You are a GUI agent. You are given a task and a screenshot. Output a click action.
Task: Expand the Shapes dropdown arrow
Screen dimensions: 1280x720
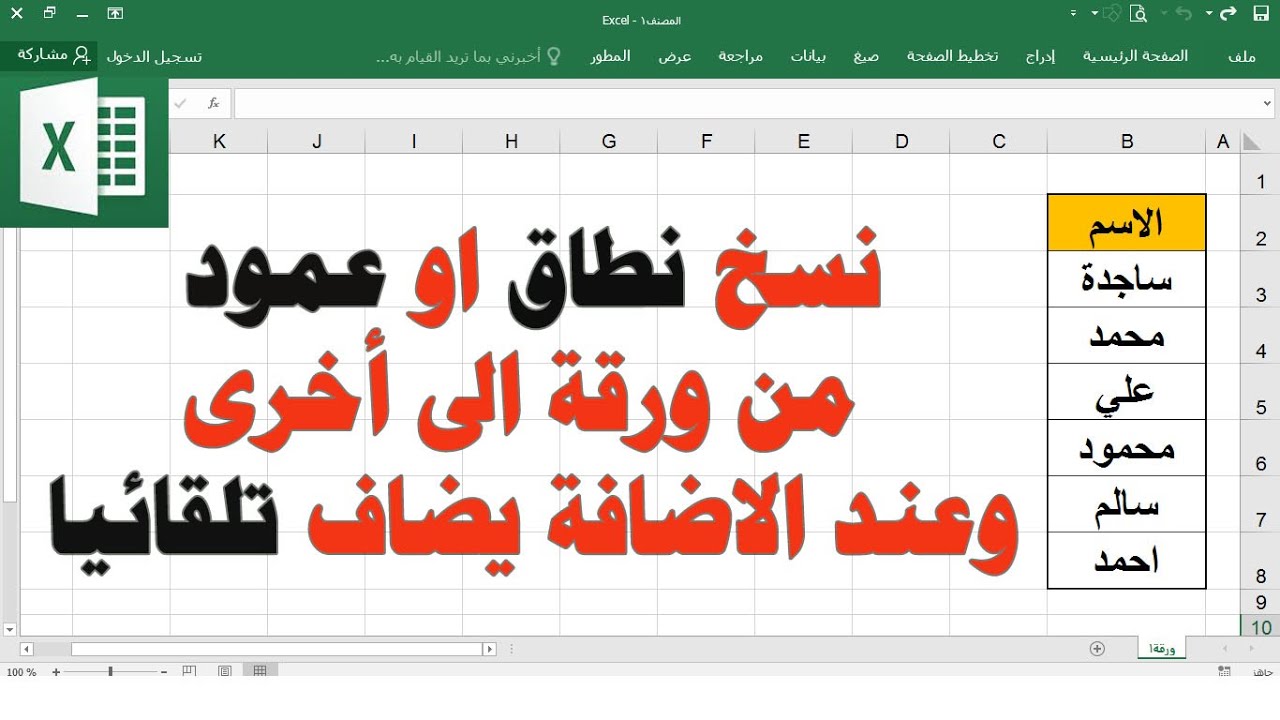pos(1095,14)
